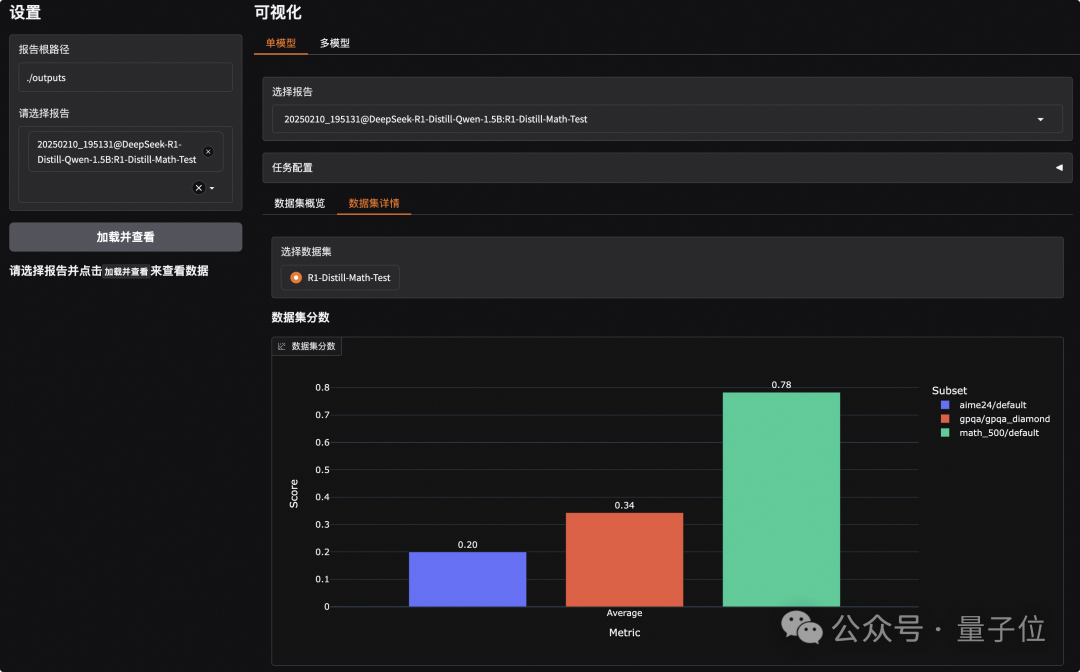Open the 数据集概览 tab
1080x672 pixels.
point(300,203)
